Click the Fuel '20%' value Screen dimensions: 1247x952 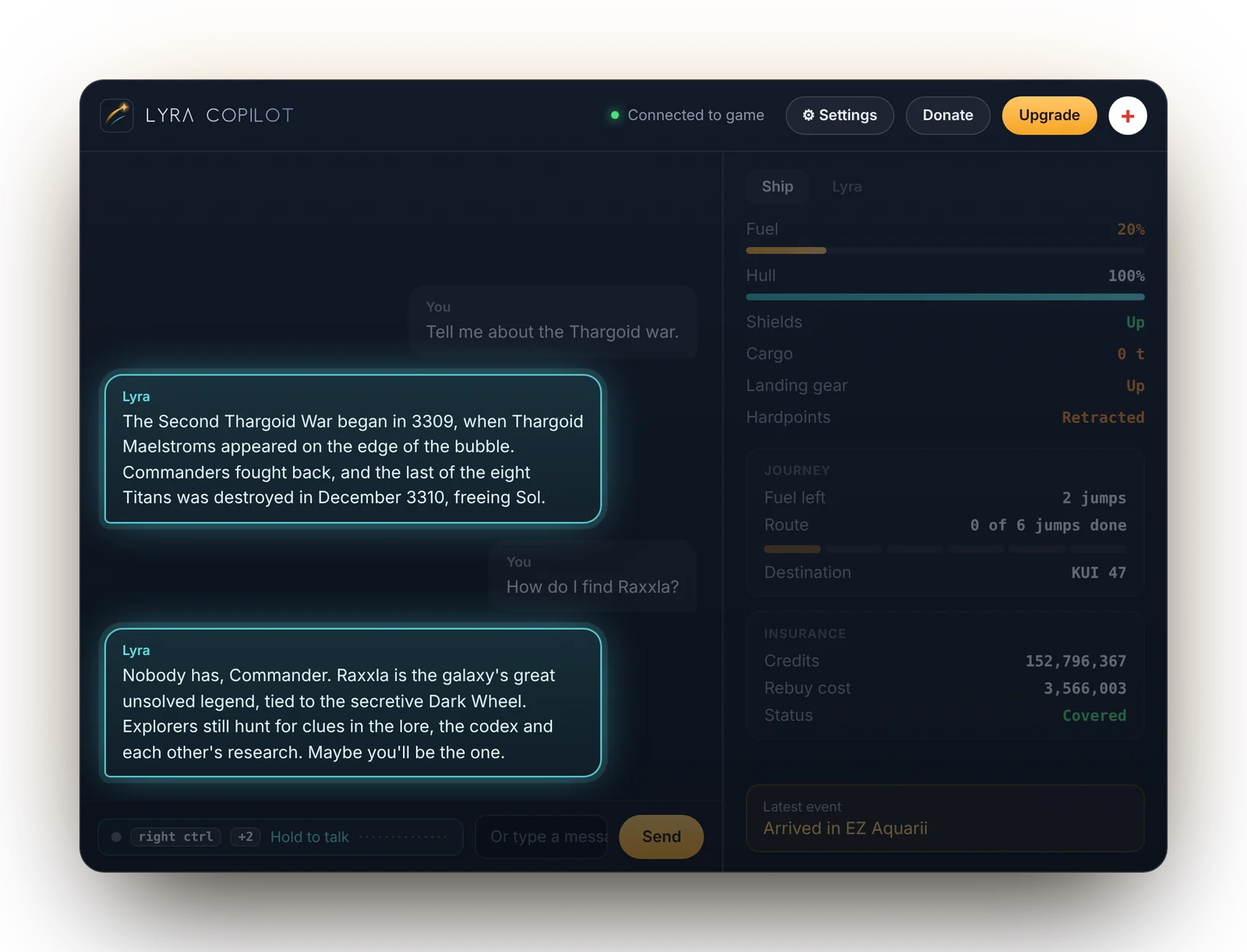click(1131, 229)
